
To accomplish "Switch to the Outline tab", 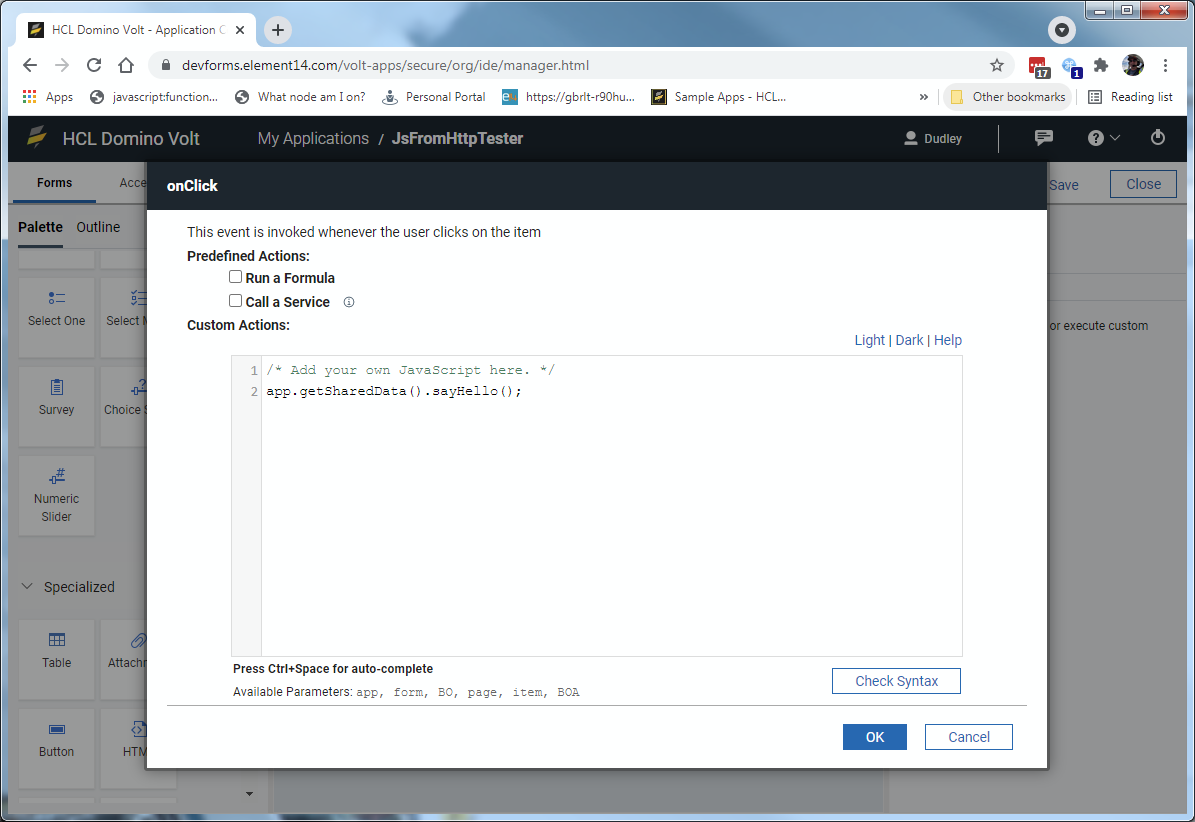I will [x=98, y=227].
